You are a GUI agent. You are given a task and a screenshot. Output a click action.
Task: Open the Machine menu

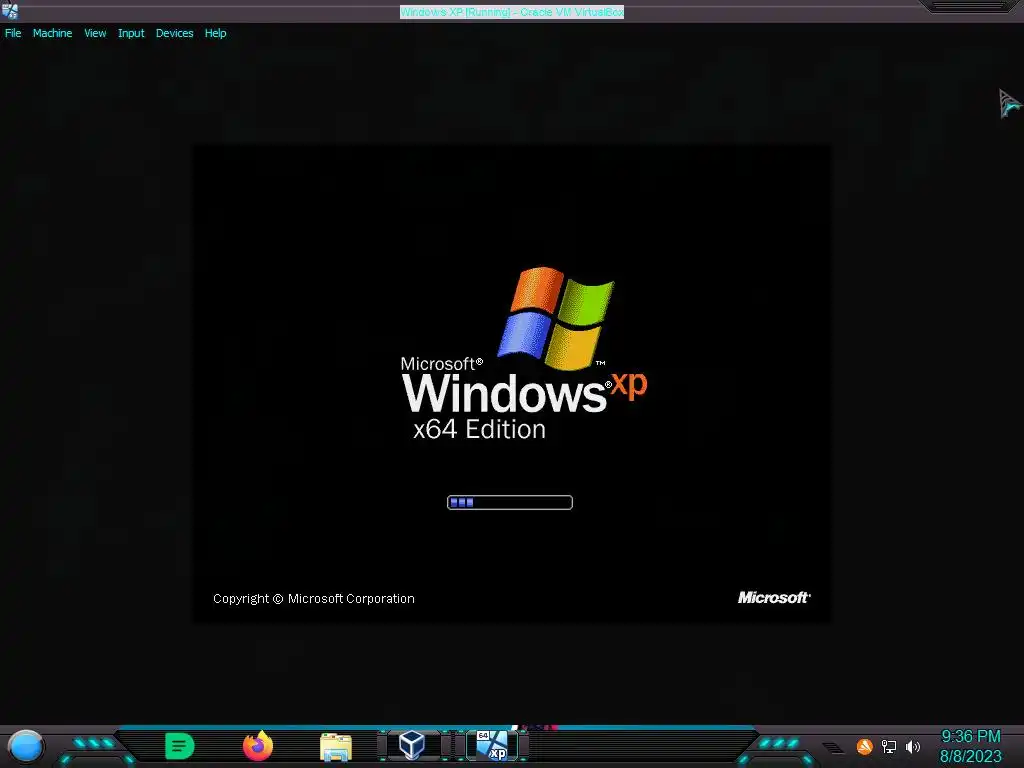tap(52, 33)
